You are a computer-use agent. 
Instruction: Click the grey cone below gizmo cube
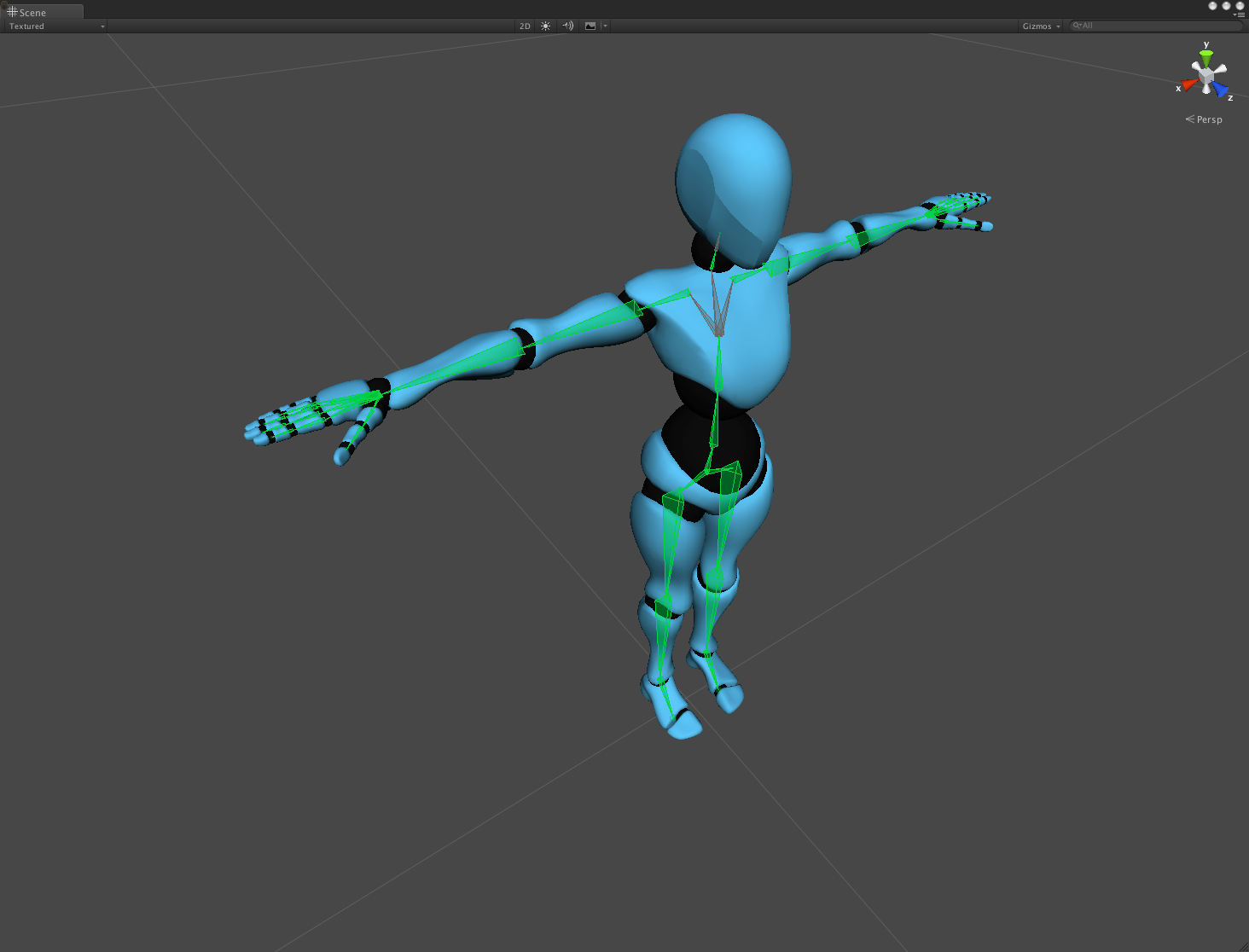[1206, 89]
